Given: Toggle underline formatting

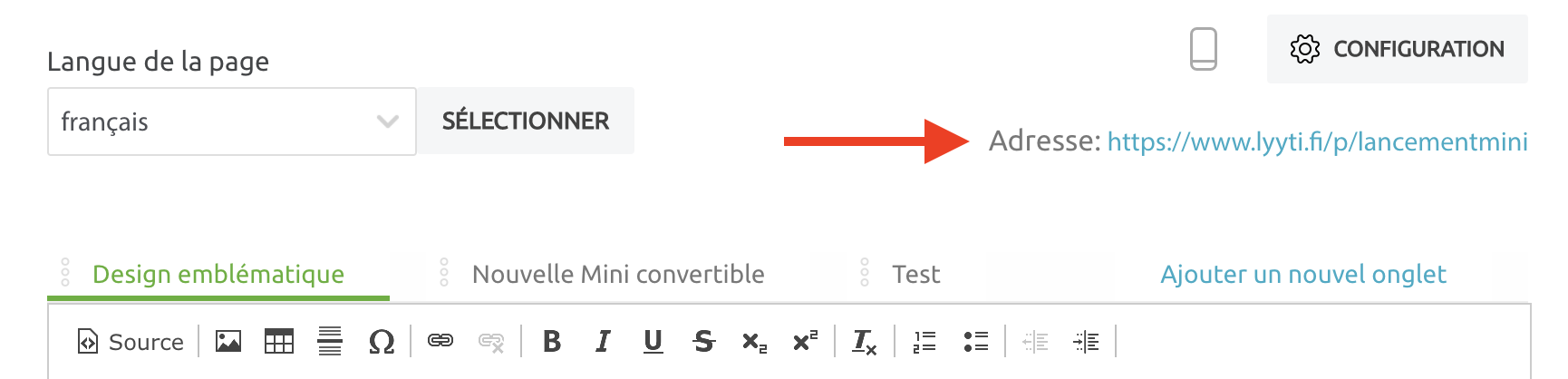Looking at the screenshot, I should coord(653,342).
